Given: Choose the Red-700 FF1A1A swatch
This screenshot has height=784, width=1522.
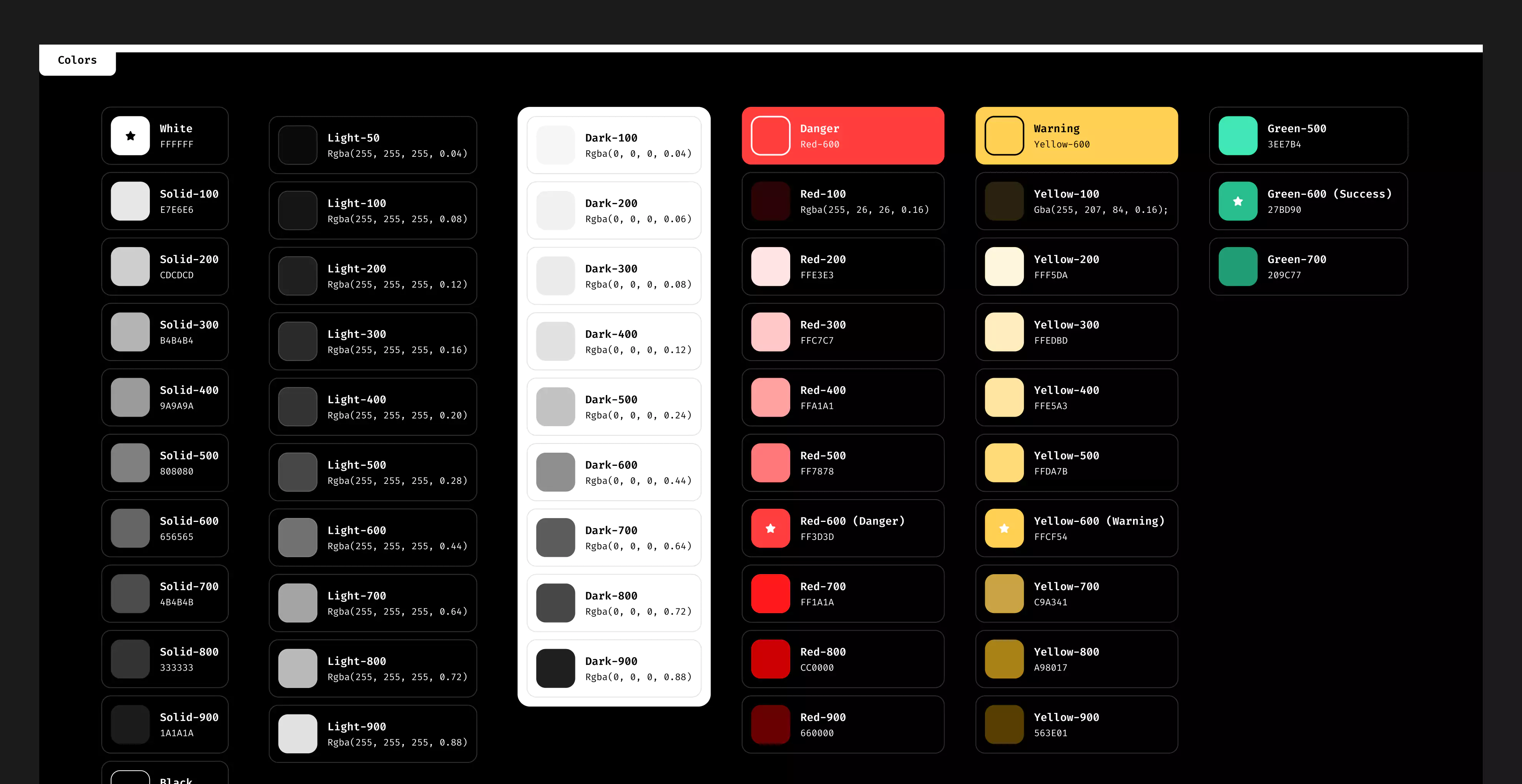Looking at the screenshot, I should pos(771,594).
